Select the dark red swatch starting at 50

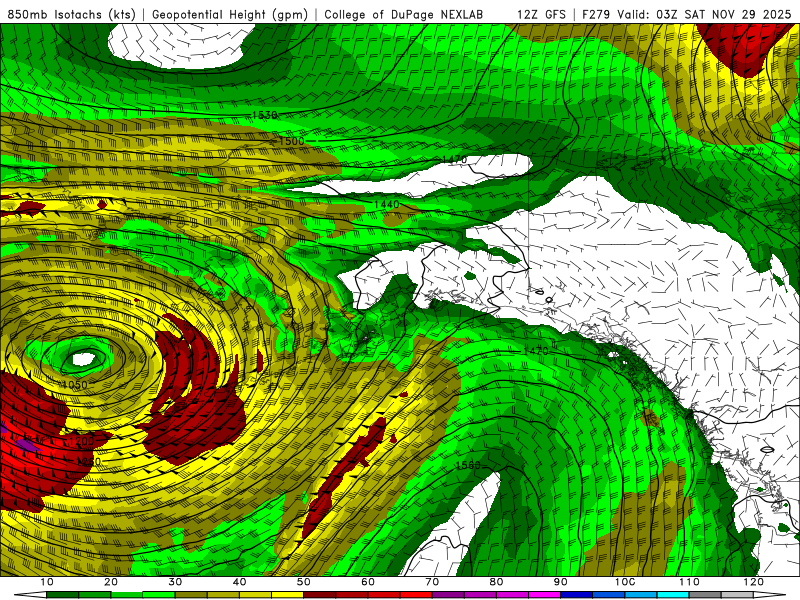(x=319, y=595)
